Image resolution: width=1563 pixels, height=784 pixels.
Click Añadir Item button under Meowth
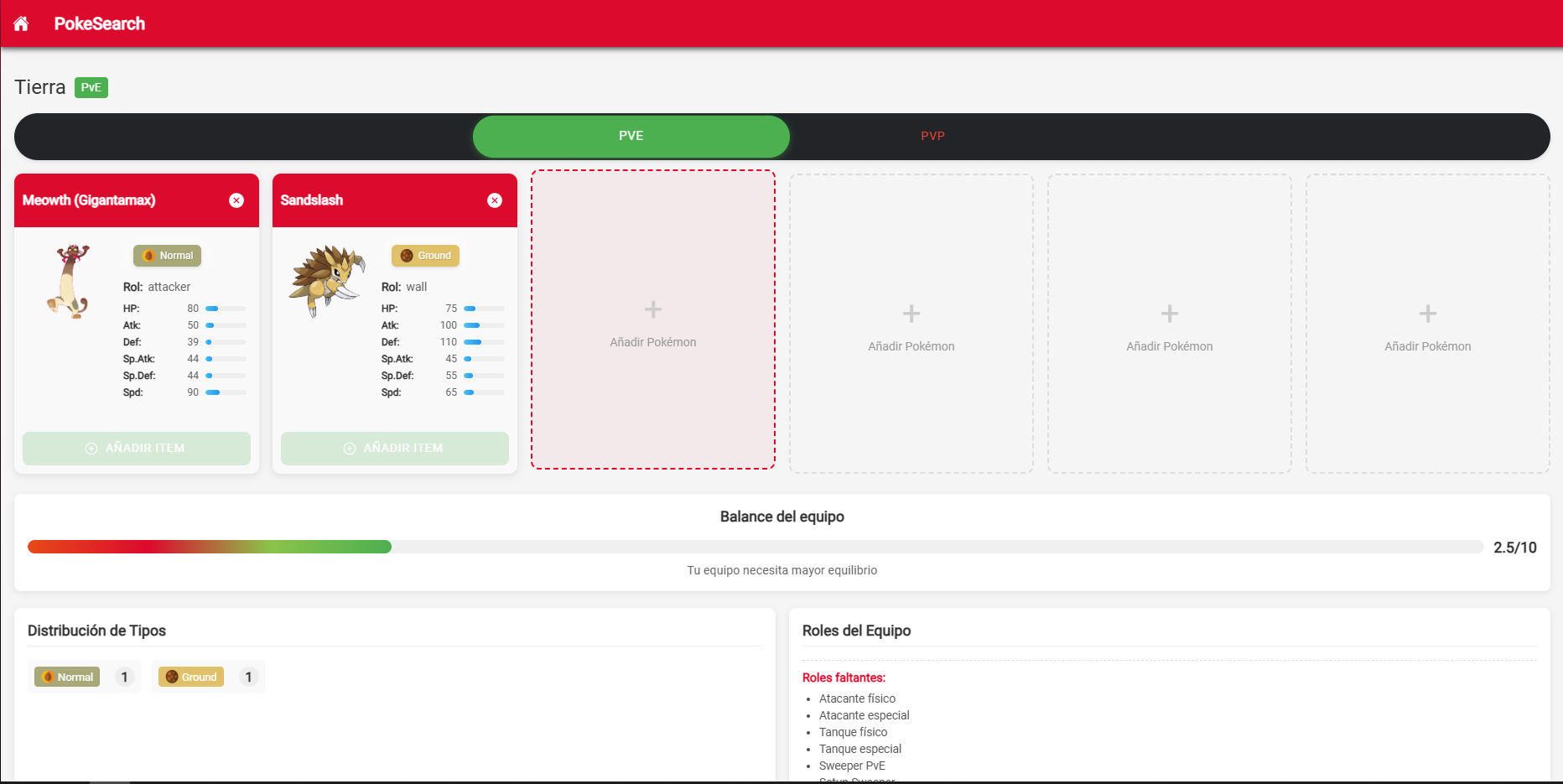137,449
